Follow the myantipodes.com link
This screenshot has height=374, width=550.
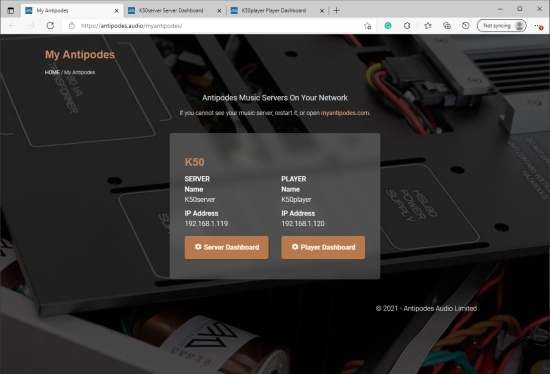(x=345, y=113)
